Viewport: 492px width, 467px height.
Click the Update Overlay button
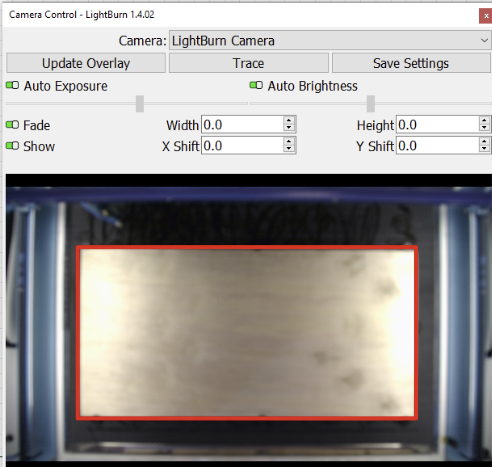(86, 63)
